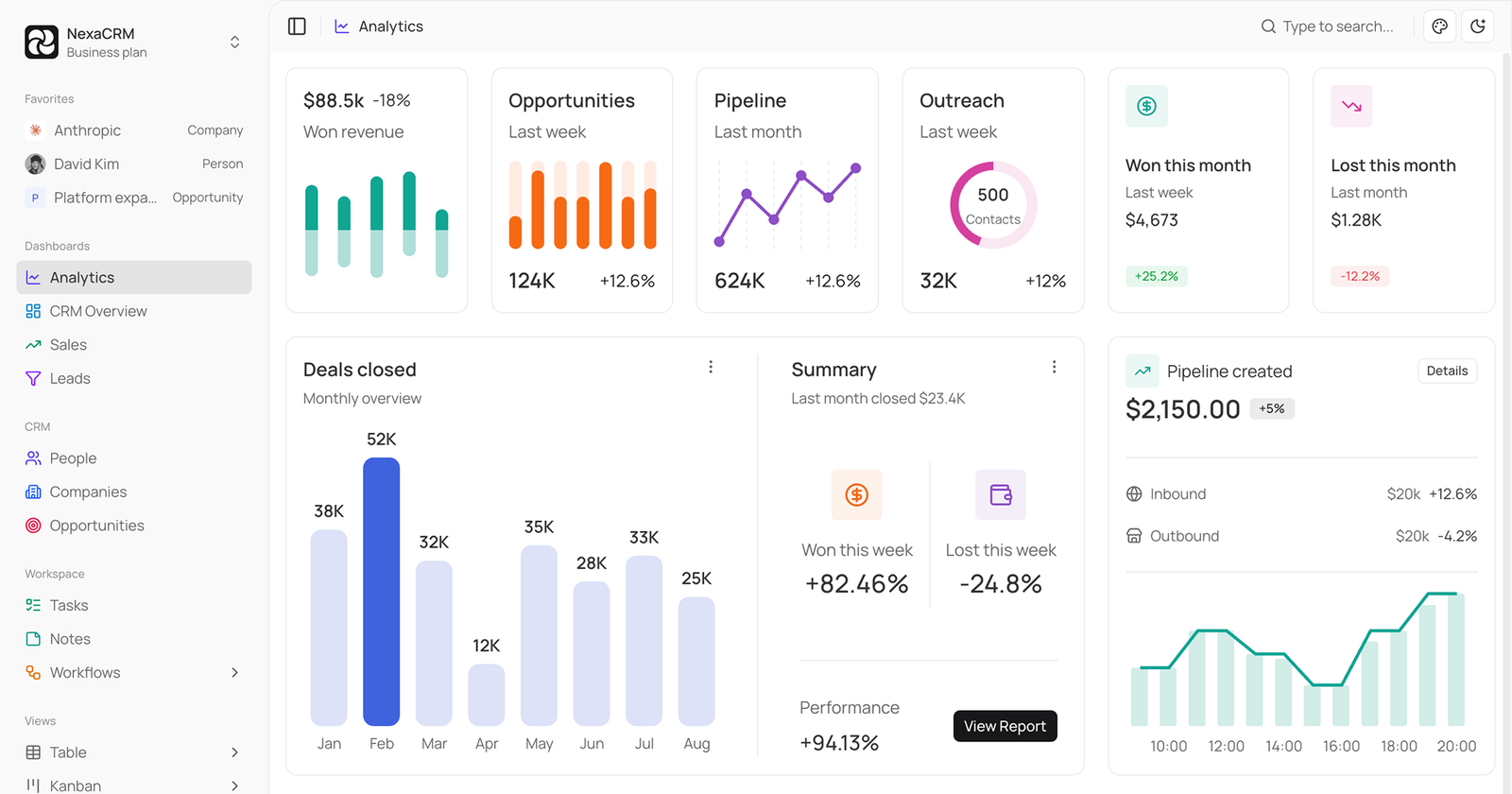Click the +5% pipeline badge

coord(1272,408)
